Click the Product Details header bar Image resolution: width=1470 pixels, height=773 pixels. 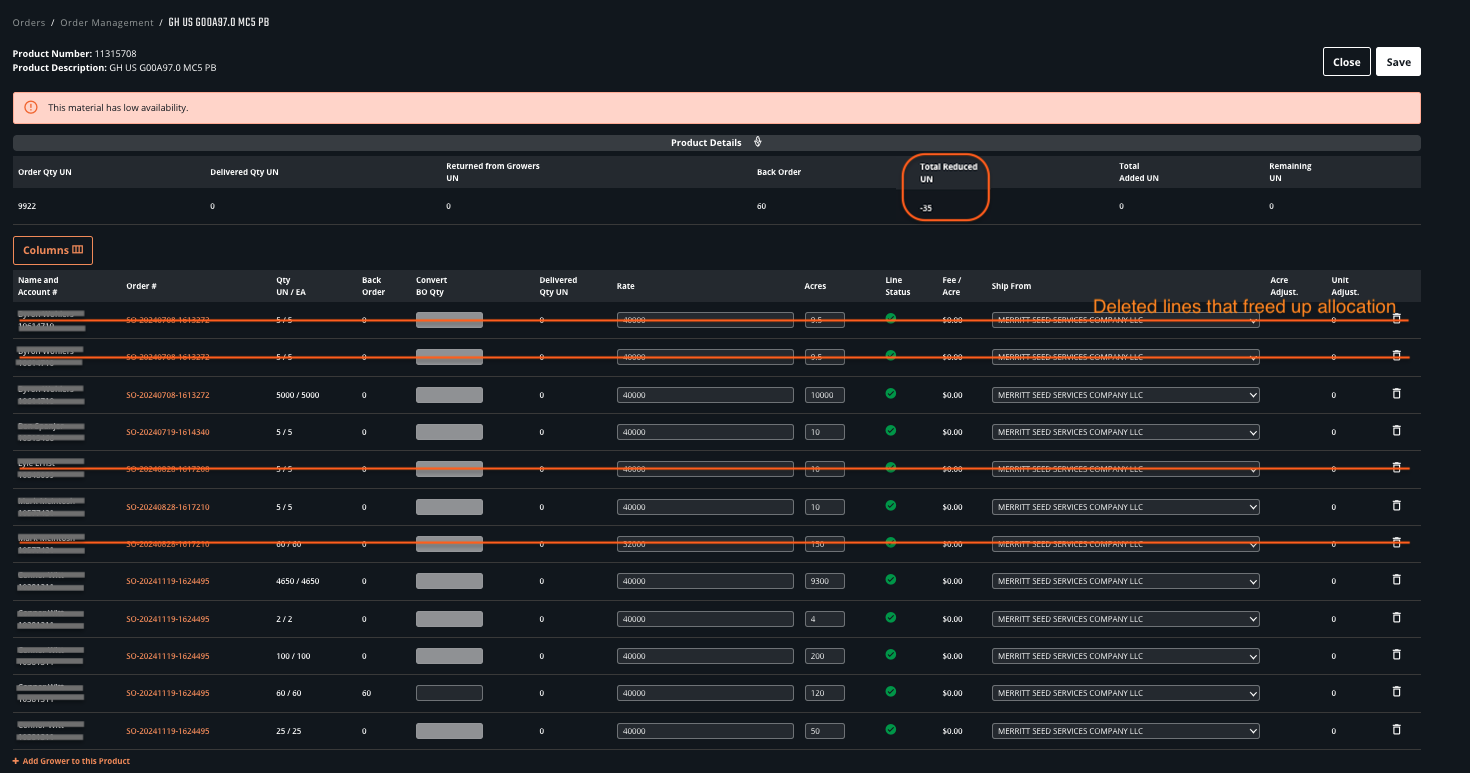(717, 143)
